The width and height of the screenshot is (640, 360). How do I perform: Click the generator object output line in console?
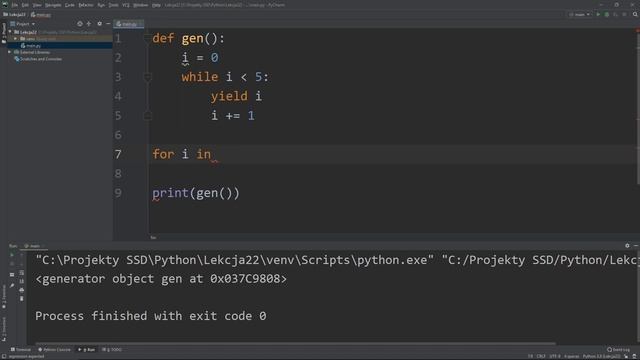(x=161, y=279)
